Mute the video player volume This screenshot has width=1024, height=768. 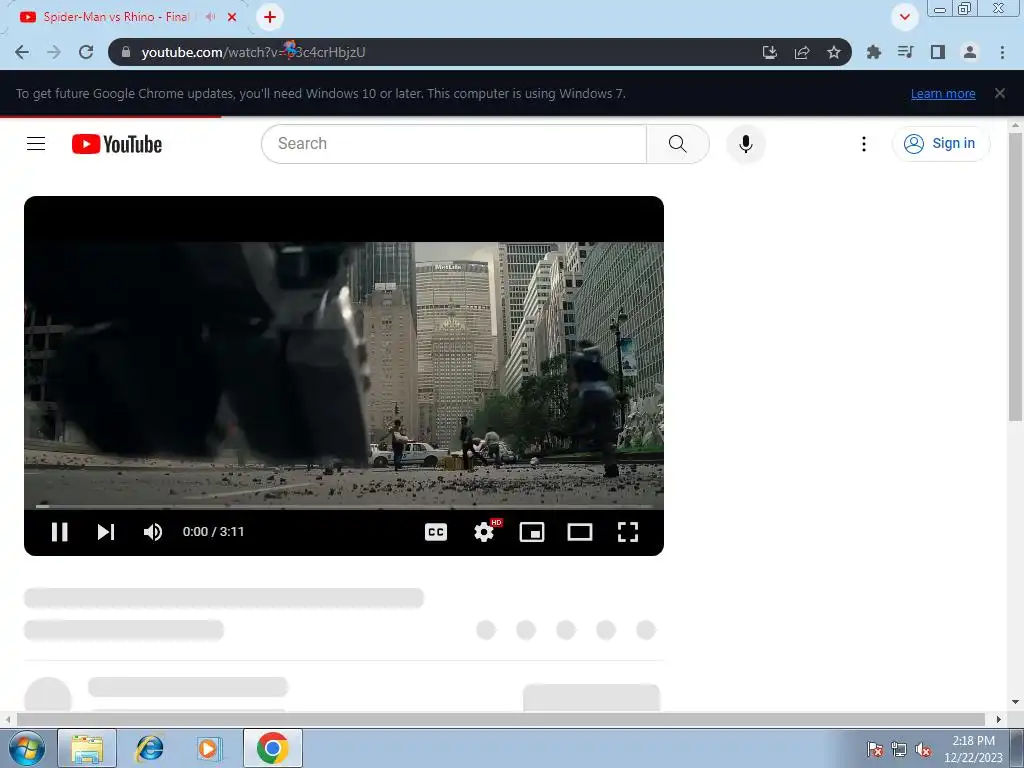(x=153, y=532)
